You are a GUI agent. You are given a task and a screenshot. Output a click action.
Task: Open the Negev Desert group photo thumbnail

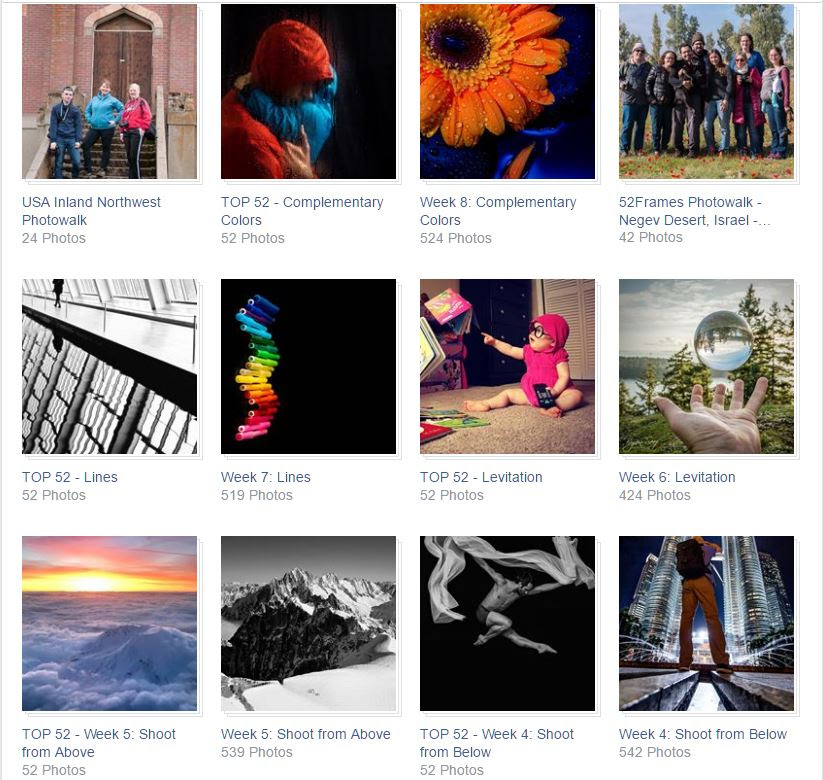[706, 91]
